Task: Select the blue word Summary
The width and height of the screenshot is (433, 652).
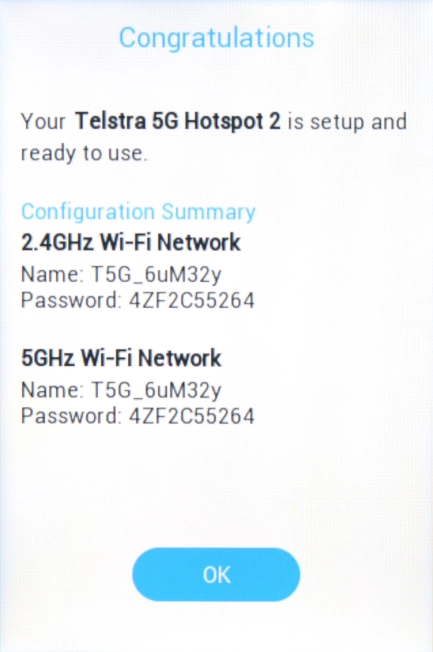Action: pos(208,212)
